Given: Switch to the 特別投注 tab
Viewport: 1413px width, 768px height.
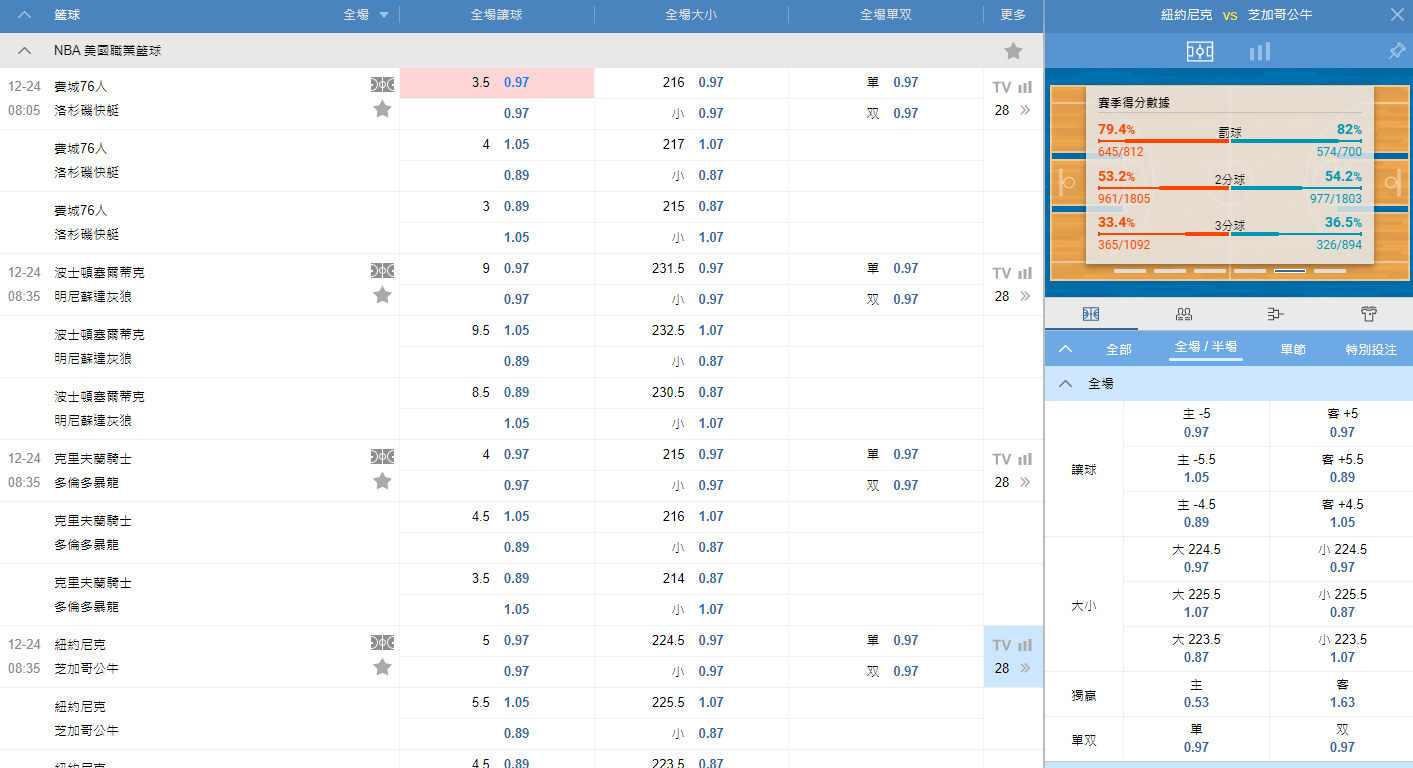Looking at the screenshot, I should (1371, 349).
